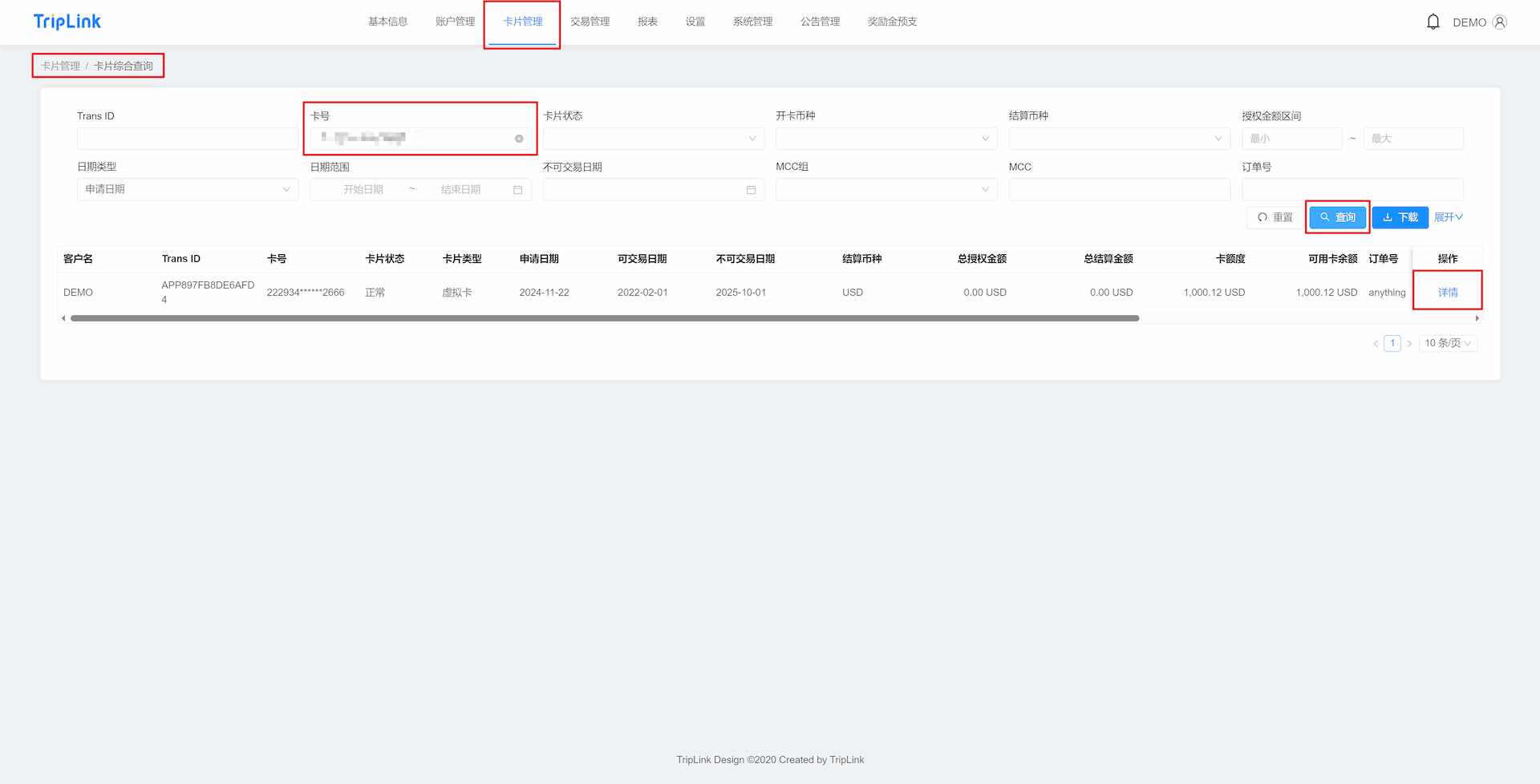Focus the Trans ID input field
This screenshot has width=1540, height=784.
point(188,139)
